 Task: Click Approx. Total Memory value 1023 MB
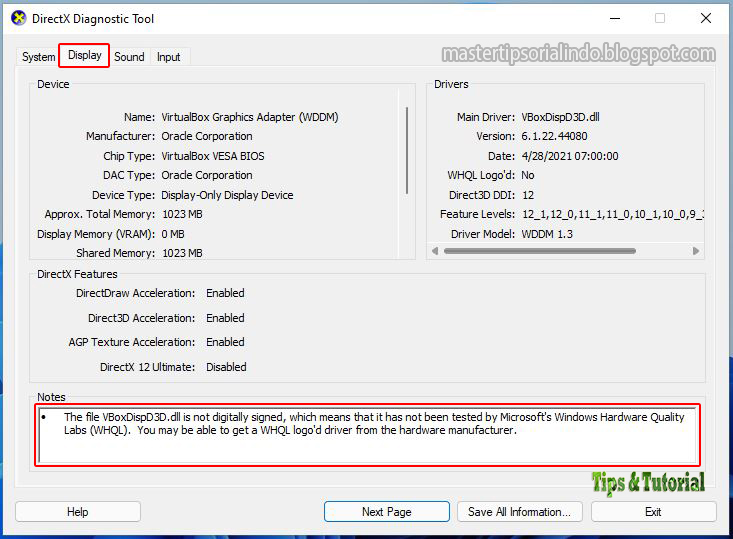pos(182,214)
